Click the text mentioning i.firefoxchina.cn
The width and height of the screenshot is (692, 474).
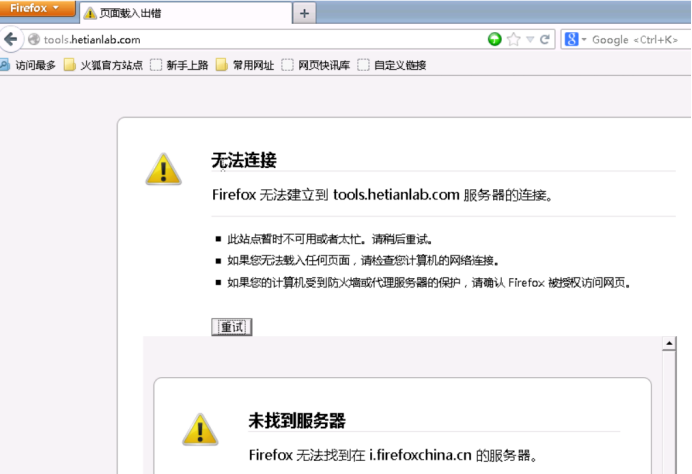(393, 455)
